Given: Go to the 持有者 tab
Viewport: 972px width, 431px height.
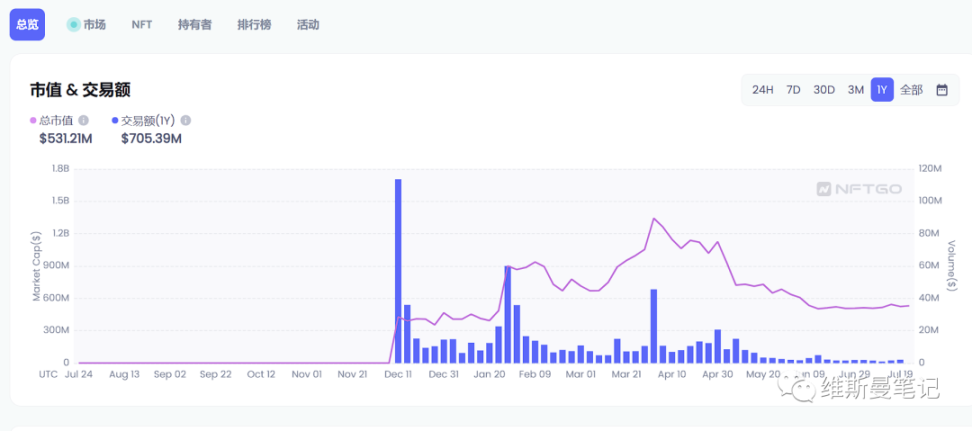Looking at the screenshot, I should point(194,24).
